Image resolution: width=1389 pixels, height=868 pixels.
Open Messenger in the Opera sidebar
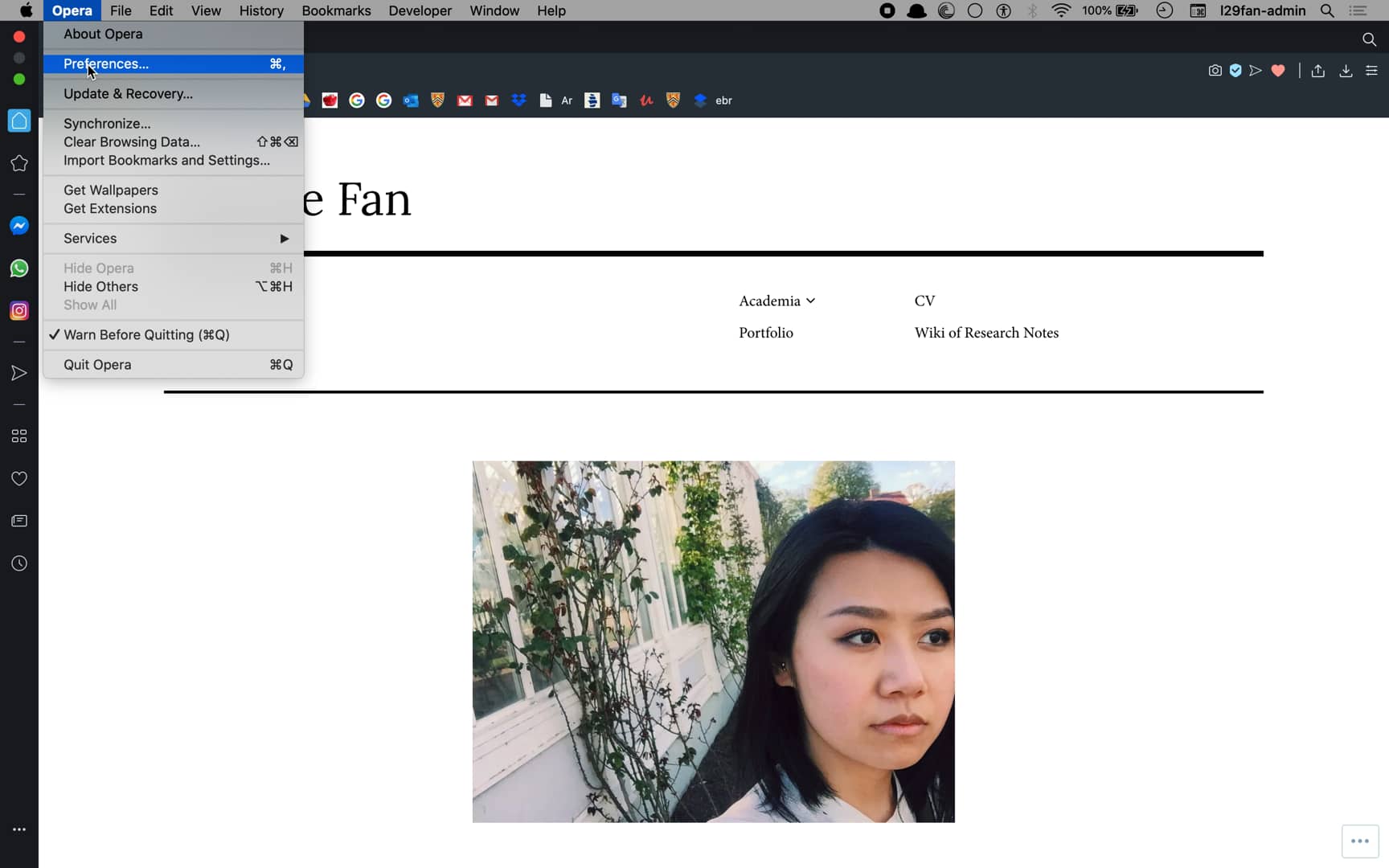(x=19, y=226)
